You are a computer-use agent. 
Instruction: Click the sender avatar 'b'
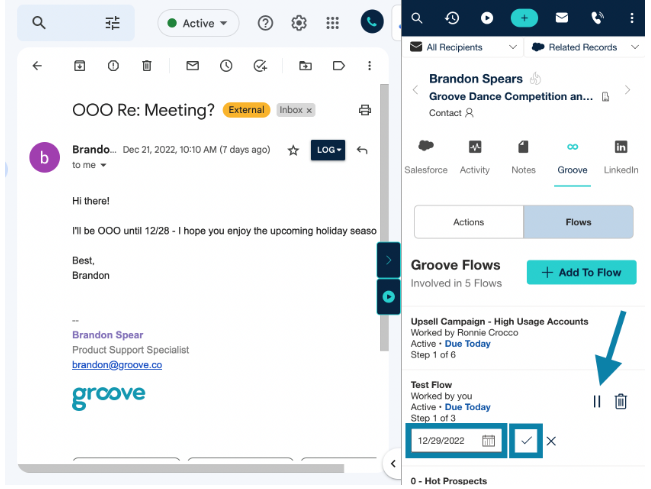(44, 158)
